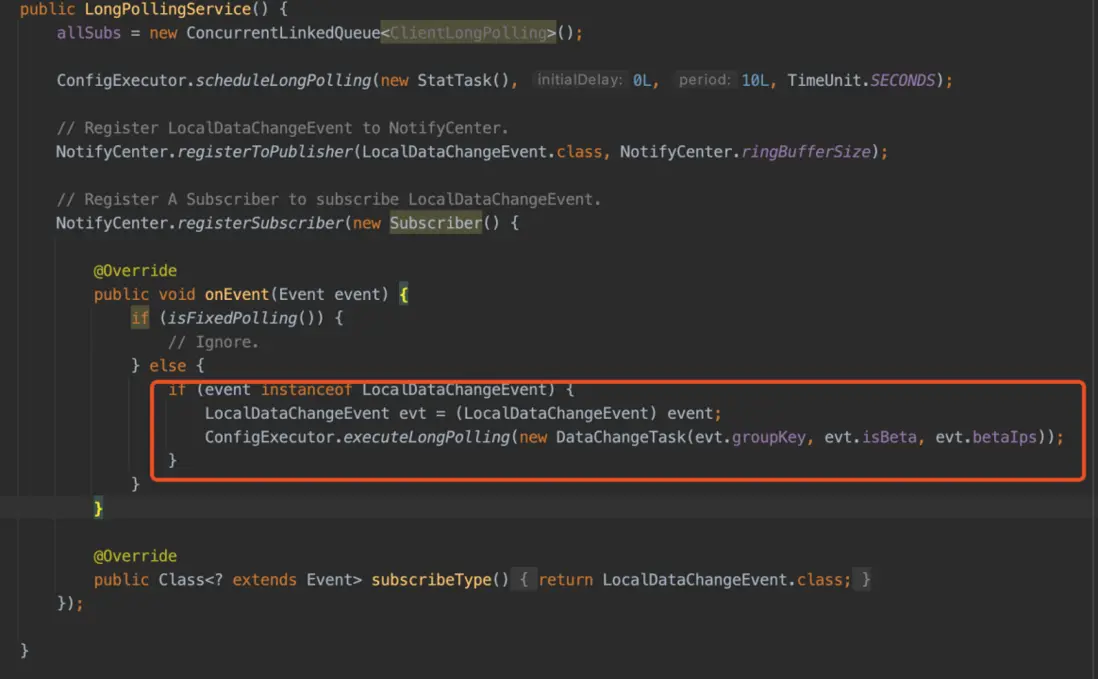
Task: Click the @Override annotation above onEvent
Action: (x=135, y=271)
